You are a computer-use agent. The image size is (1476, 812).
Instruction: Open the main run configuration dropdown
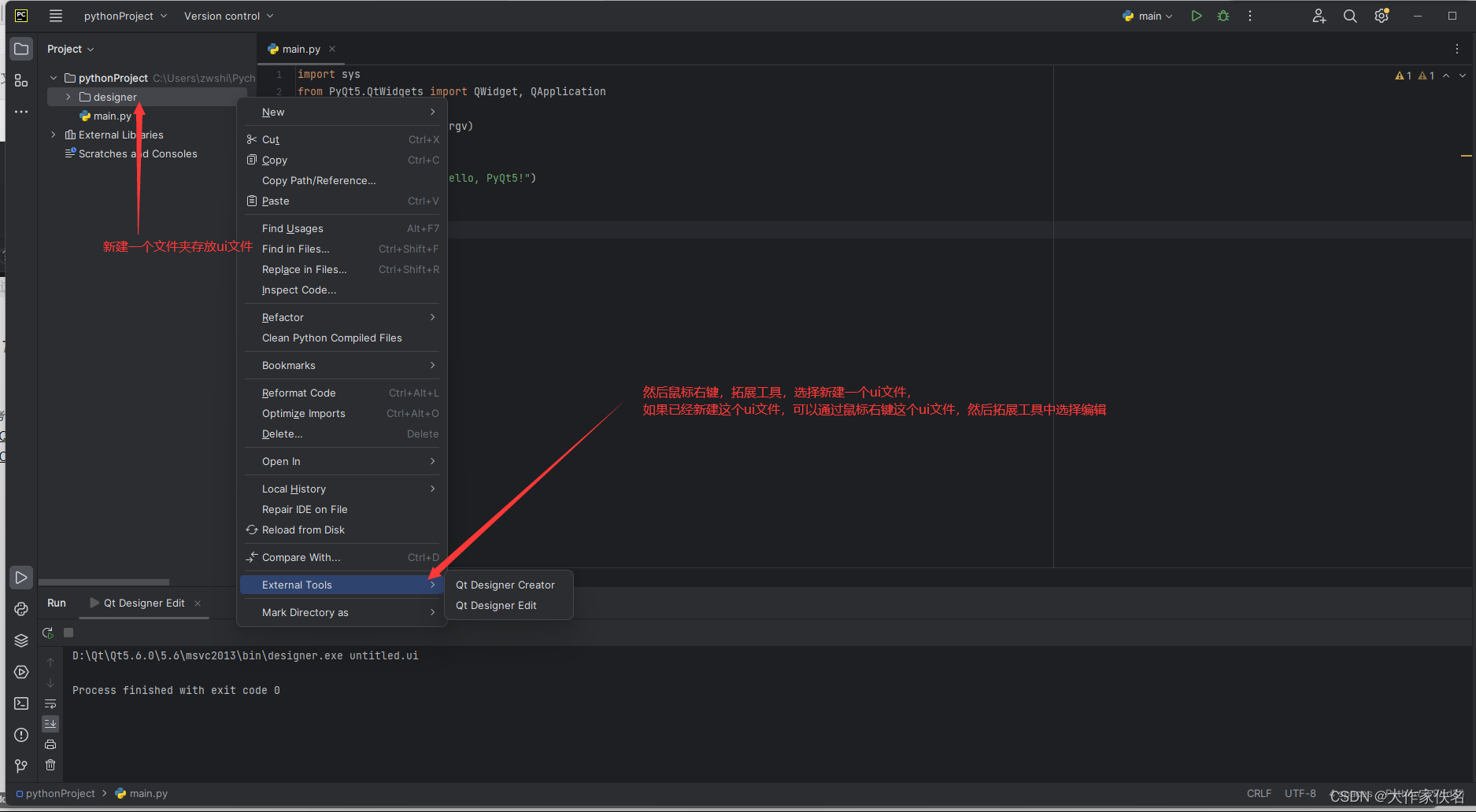coord(1148,16)
